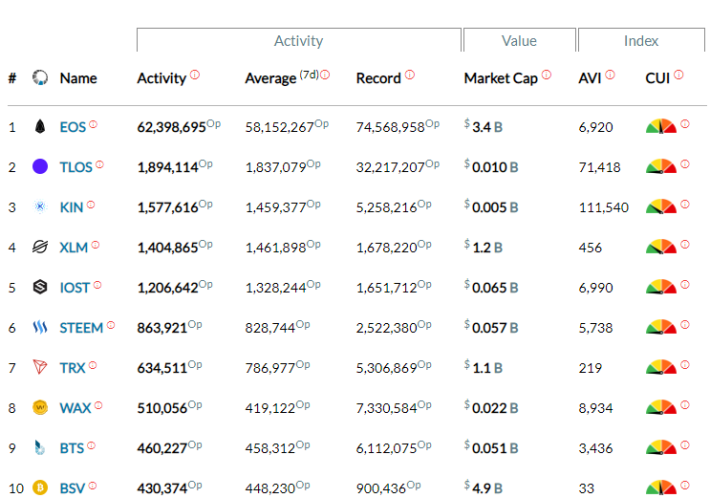Viewport: 710px width, 498px height.
Task: Open the STEEM link
Action: coord(82,328)
